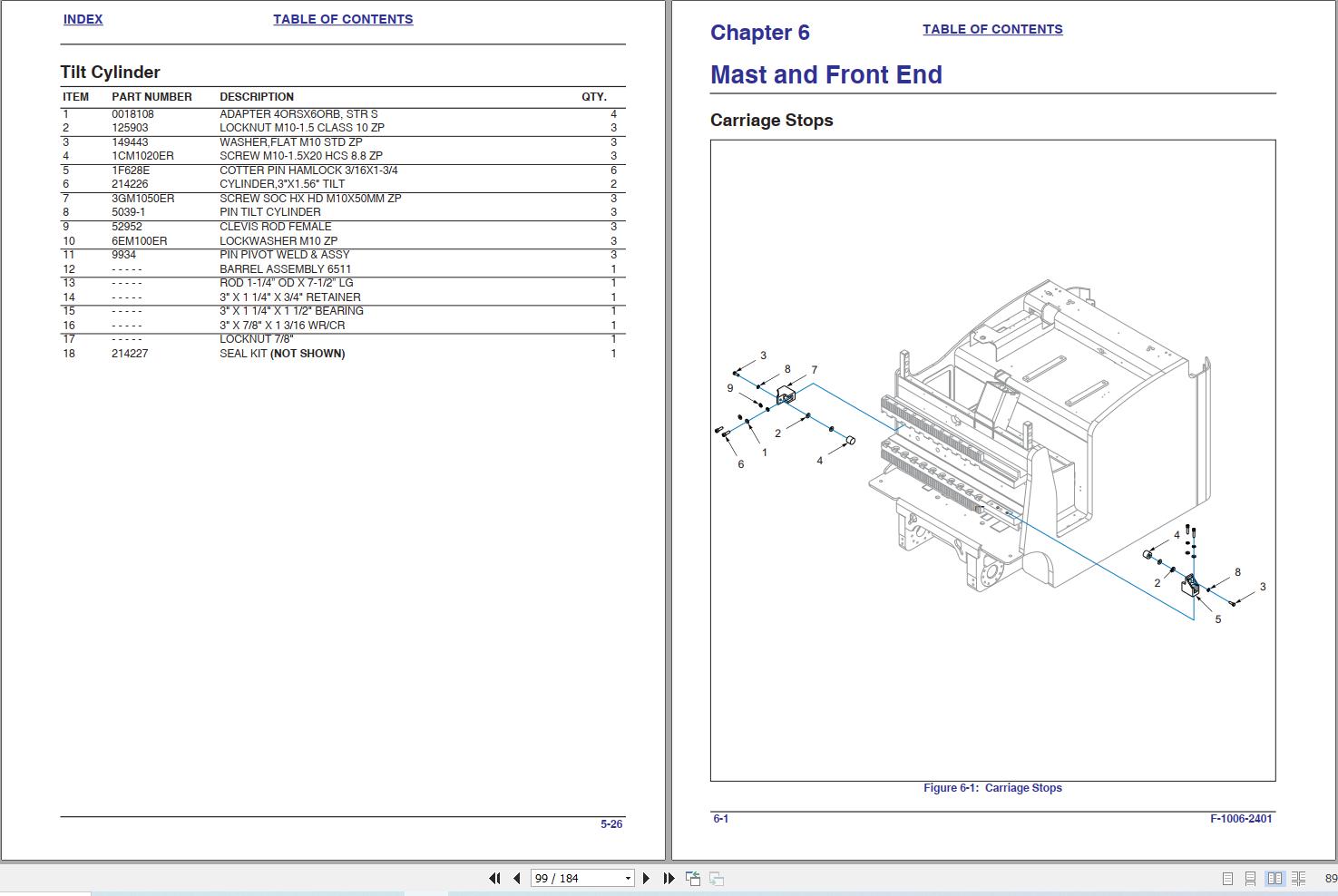Click page number 5-26 footer

tap(611, 824)
